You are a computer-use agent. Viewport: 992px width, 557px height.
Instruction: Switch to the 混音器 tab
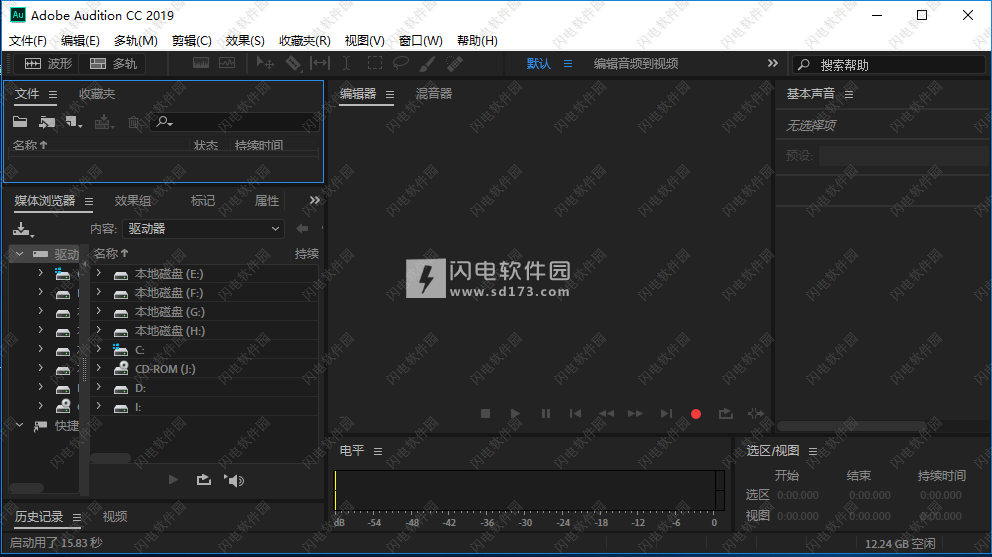tap(433, 94)
